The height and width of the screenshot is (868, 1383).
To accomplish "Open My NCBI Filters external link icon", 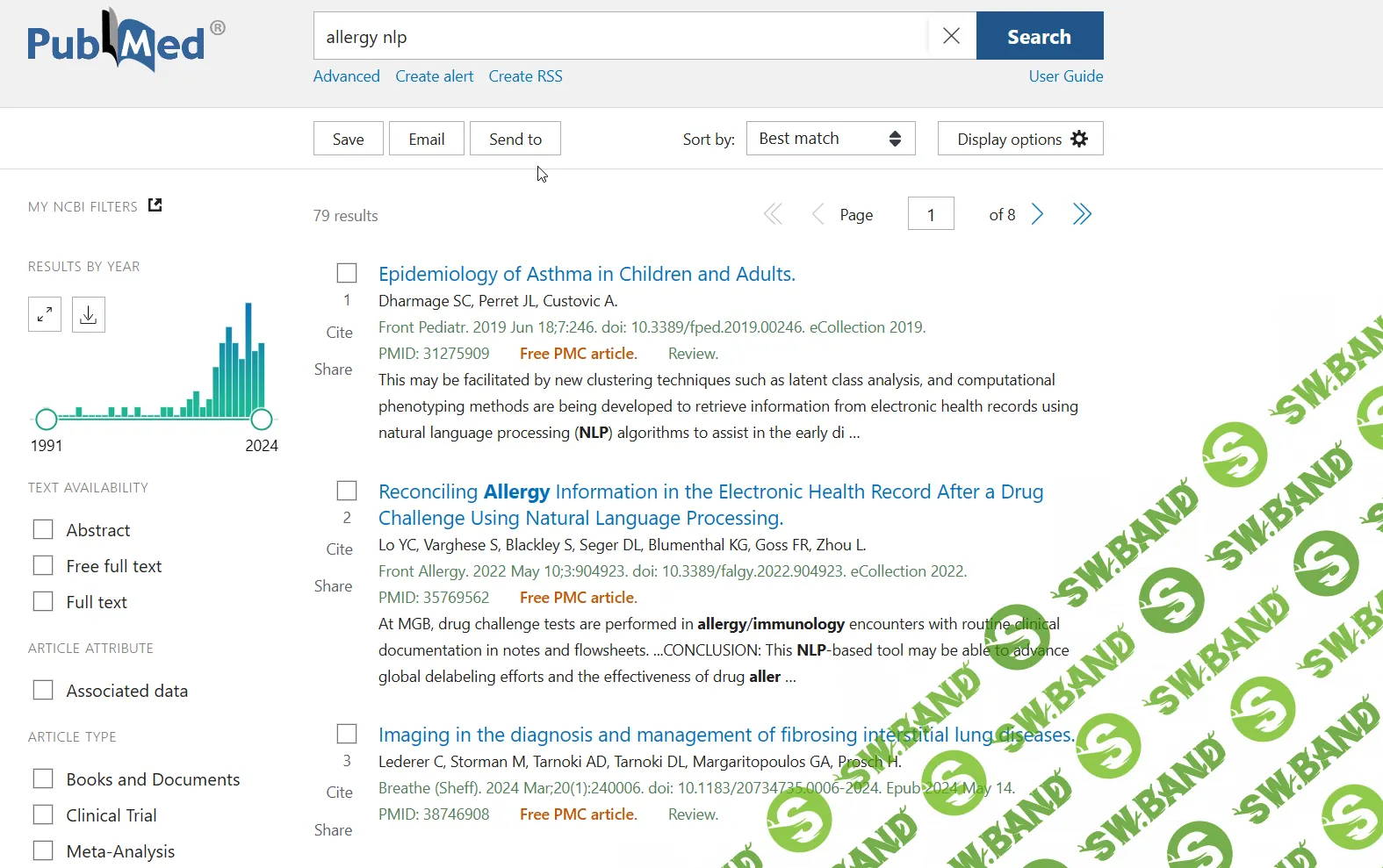I will point(155,205).
